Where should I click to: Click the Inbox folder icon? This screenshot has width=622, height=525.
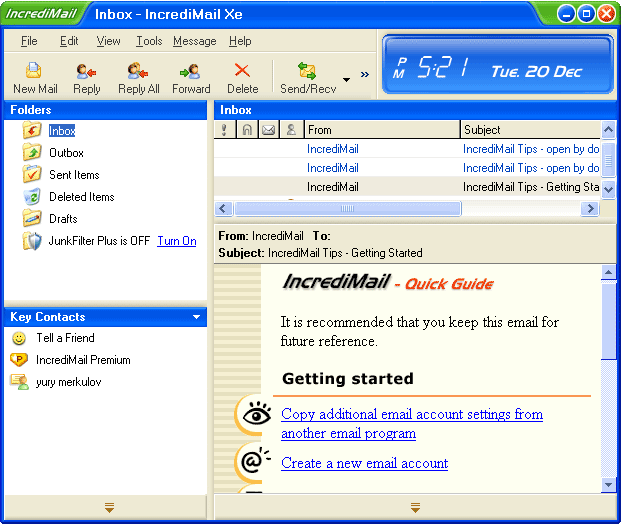click(x=32, y=130)
